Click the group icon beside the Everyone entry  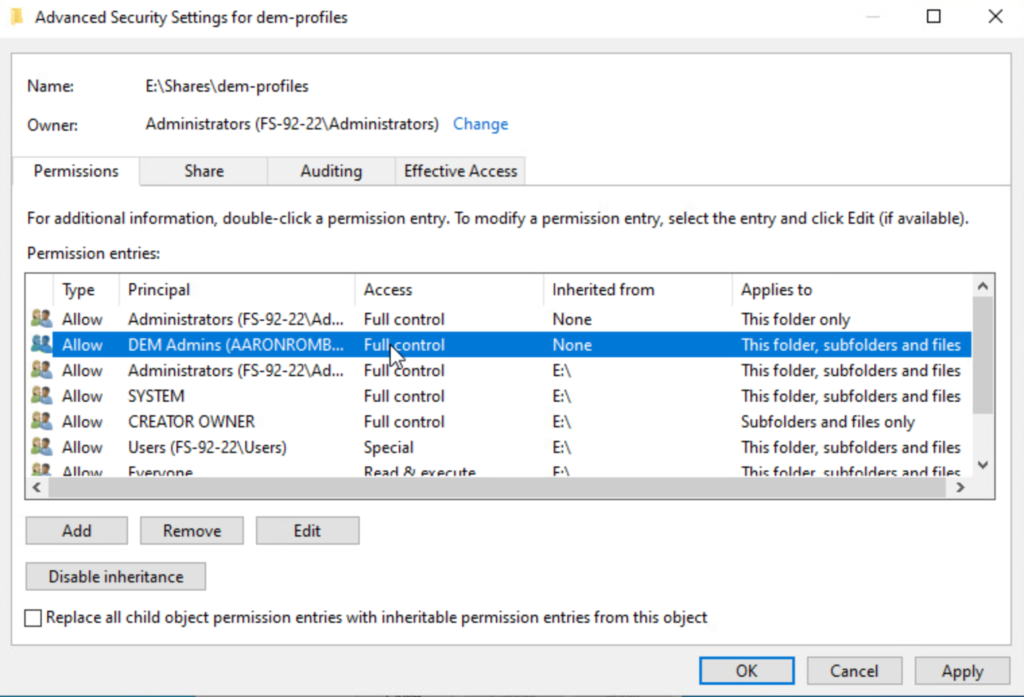tap(41, 471)
